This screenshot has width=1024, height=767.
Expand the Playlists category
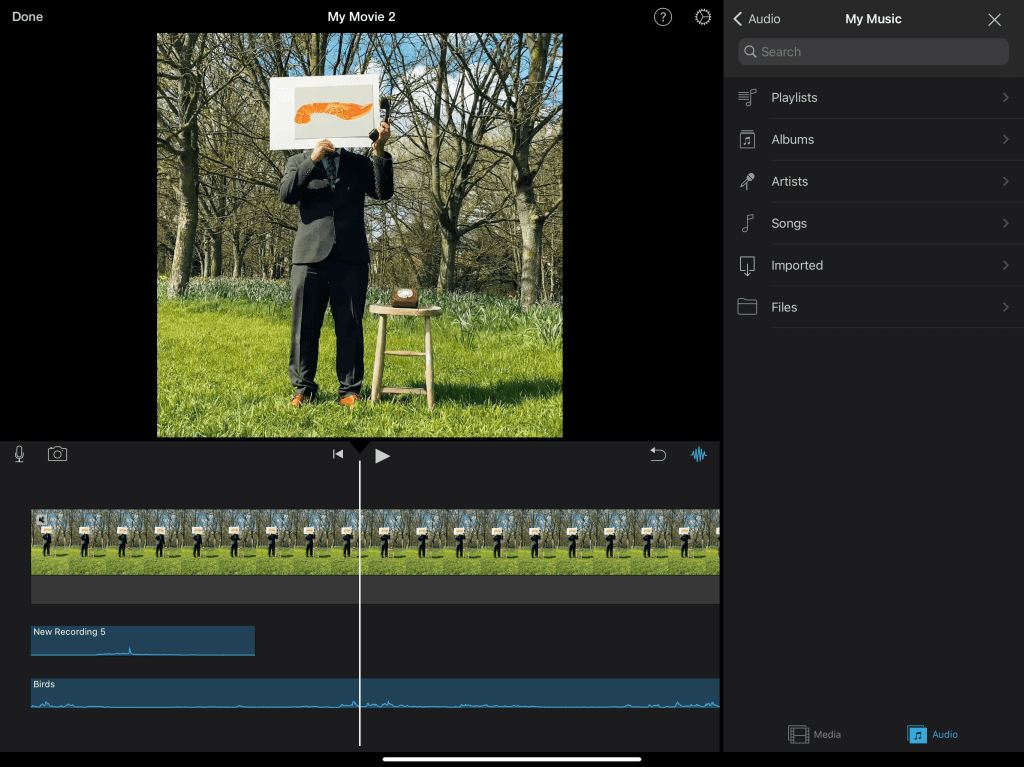tap(873, 98)
